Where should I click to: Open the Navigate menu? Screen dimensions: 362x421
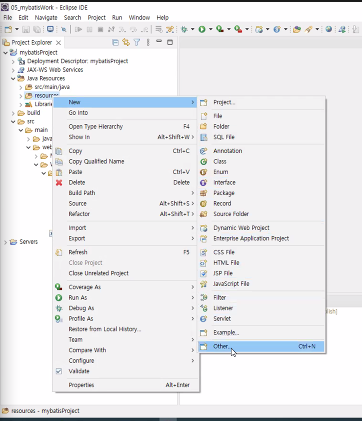46,17
